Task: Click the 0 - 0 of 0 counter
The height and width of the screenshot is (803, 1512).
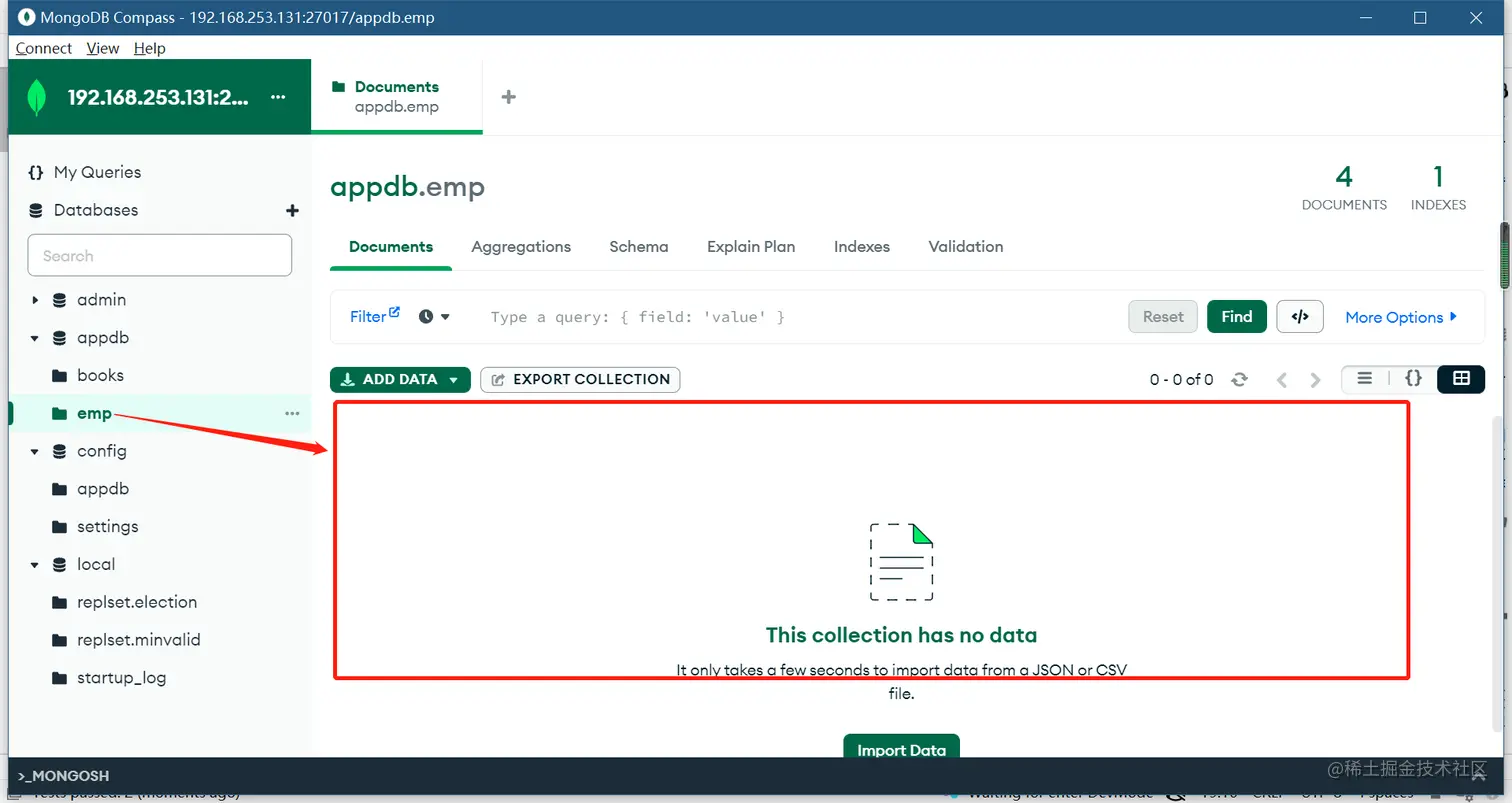Action: click(1181, 379)
